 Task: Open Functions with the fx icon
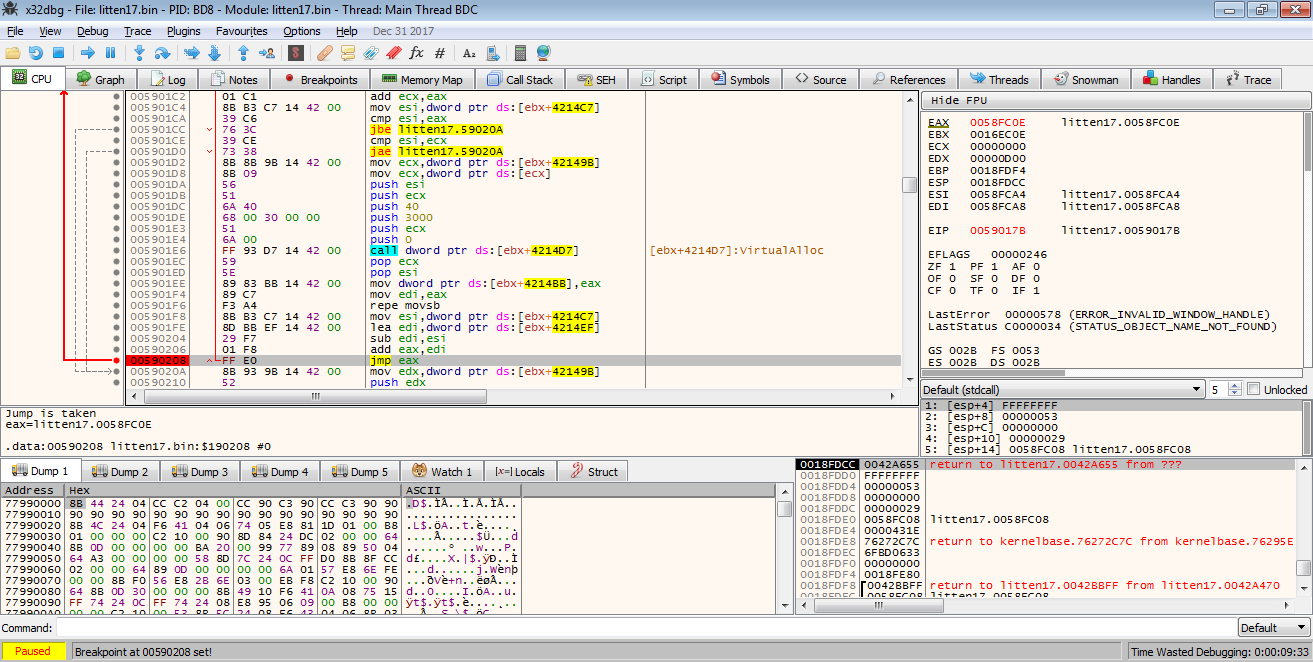click(417, 52)
